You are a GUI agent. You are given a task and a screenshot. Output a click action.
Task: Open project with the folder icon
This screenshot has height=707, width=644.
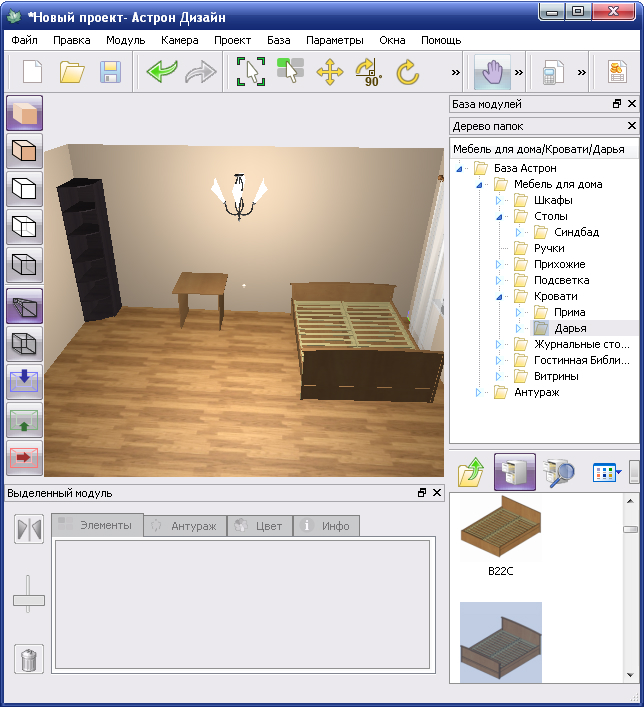click(x=72, y=72)
